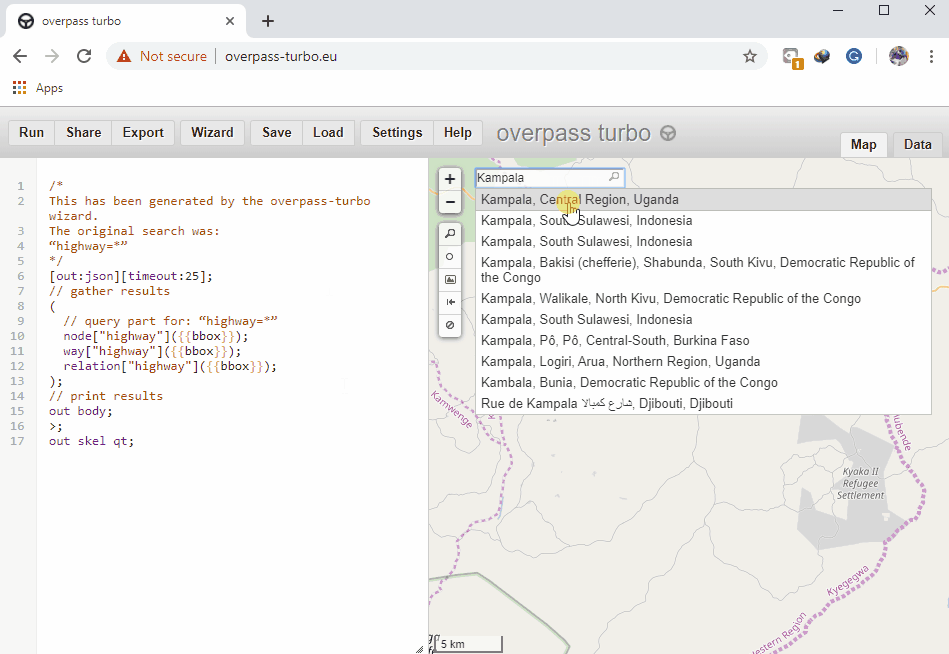949x654 pixels.
Task: Click the fullscreen image map control
Action: point(450,280)
